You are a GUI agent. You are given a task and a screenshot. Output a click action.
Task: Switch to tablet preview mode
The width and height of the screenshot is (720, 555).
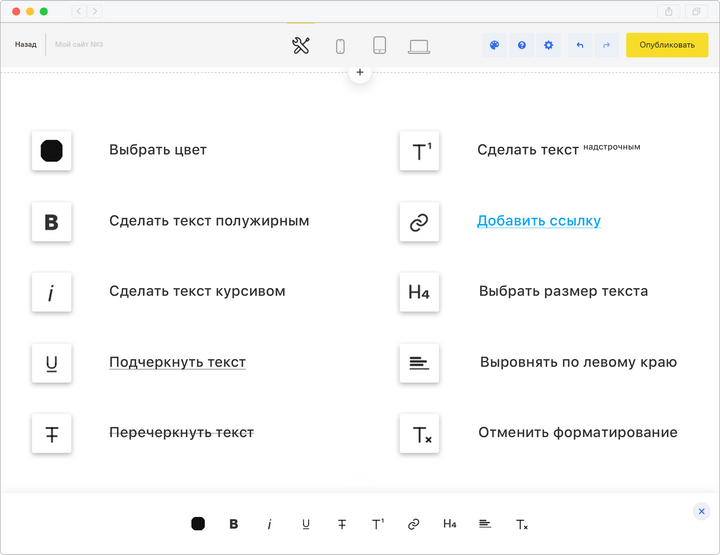tap(380, 45)
